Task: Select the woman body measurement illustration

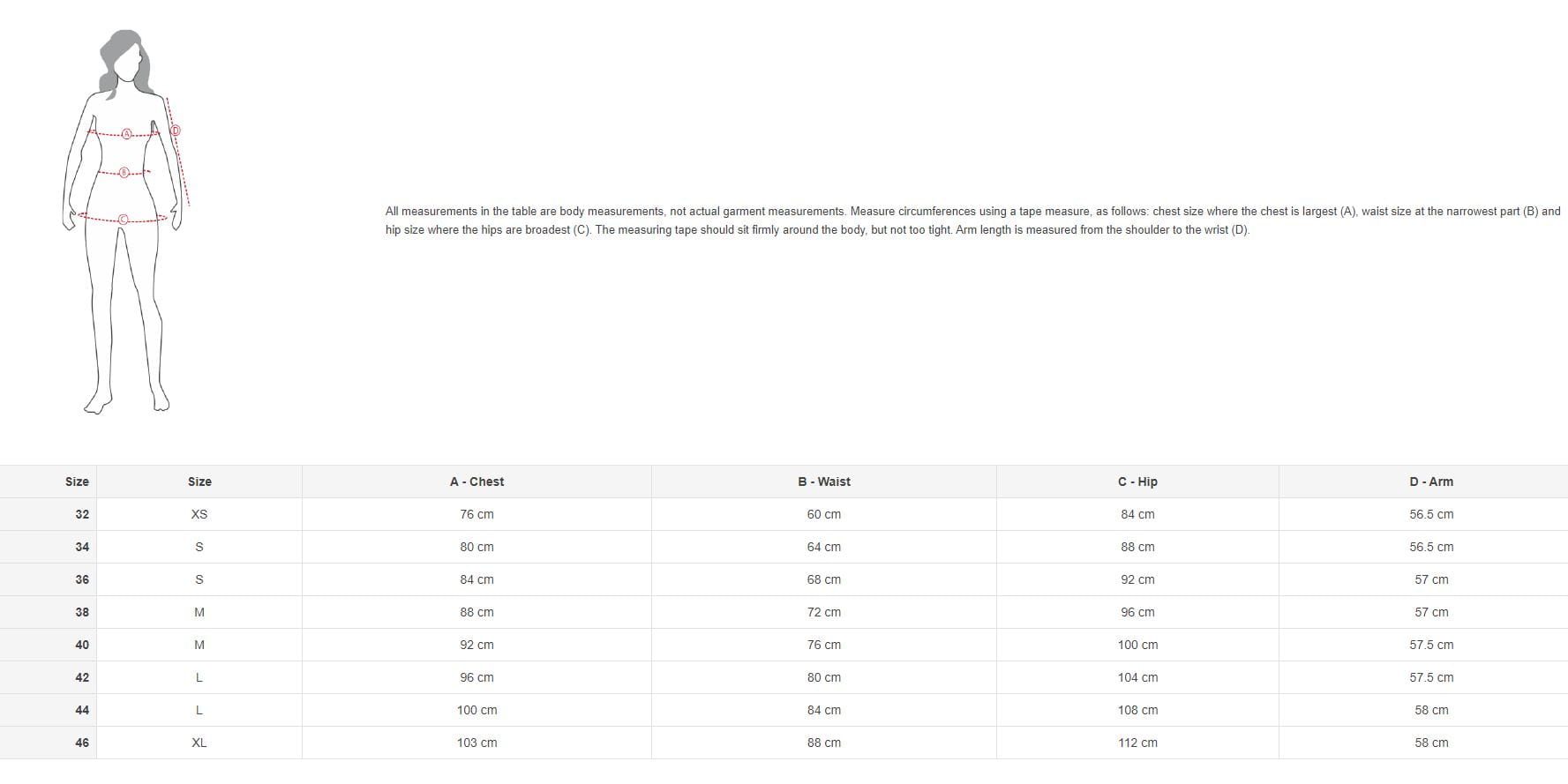Action: pyautogui.click(x=124, y=222)
